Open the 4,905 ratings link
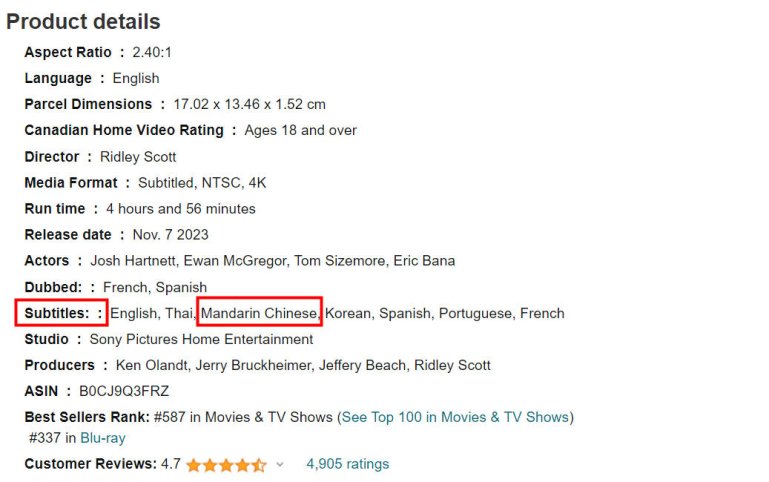The image size is (769, 482). (x=347, y=464)
